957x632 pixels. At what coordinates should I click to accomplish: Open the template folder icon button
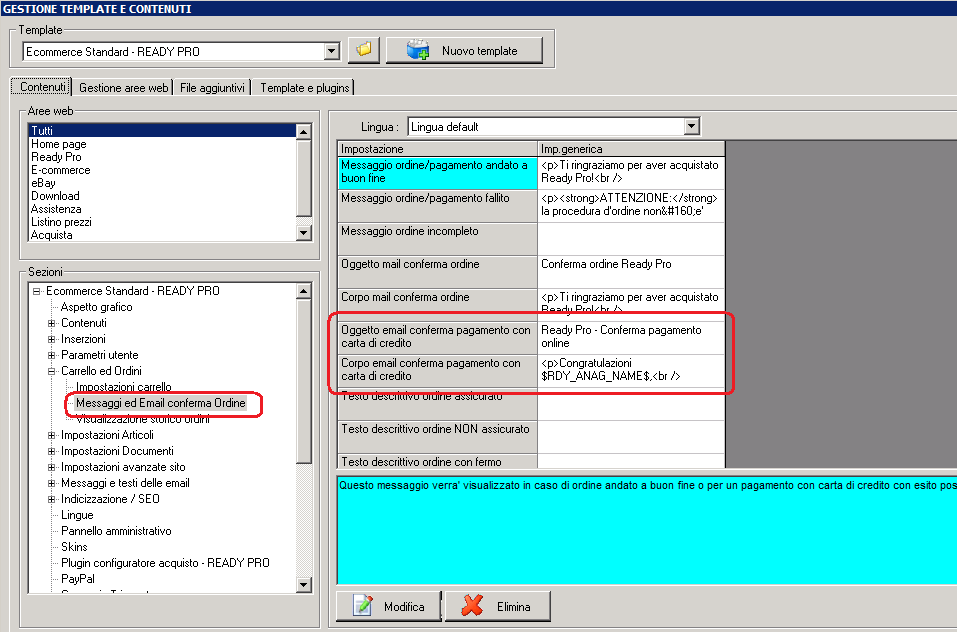(364, 50)
